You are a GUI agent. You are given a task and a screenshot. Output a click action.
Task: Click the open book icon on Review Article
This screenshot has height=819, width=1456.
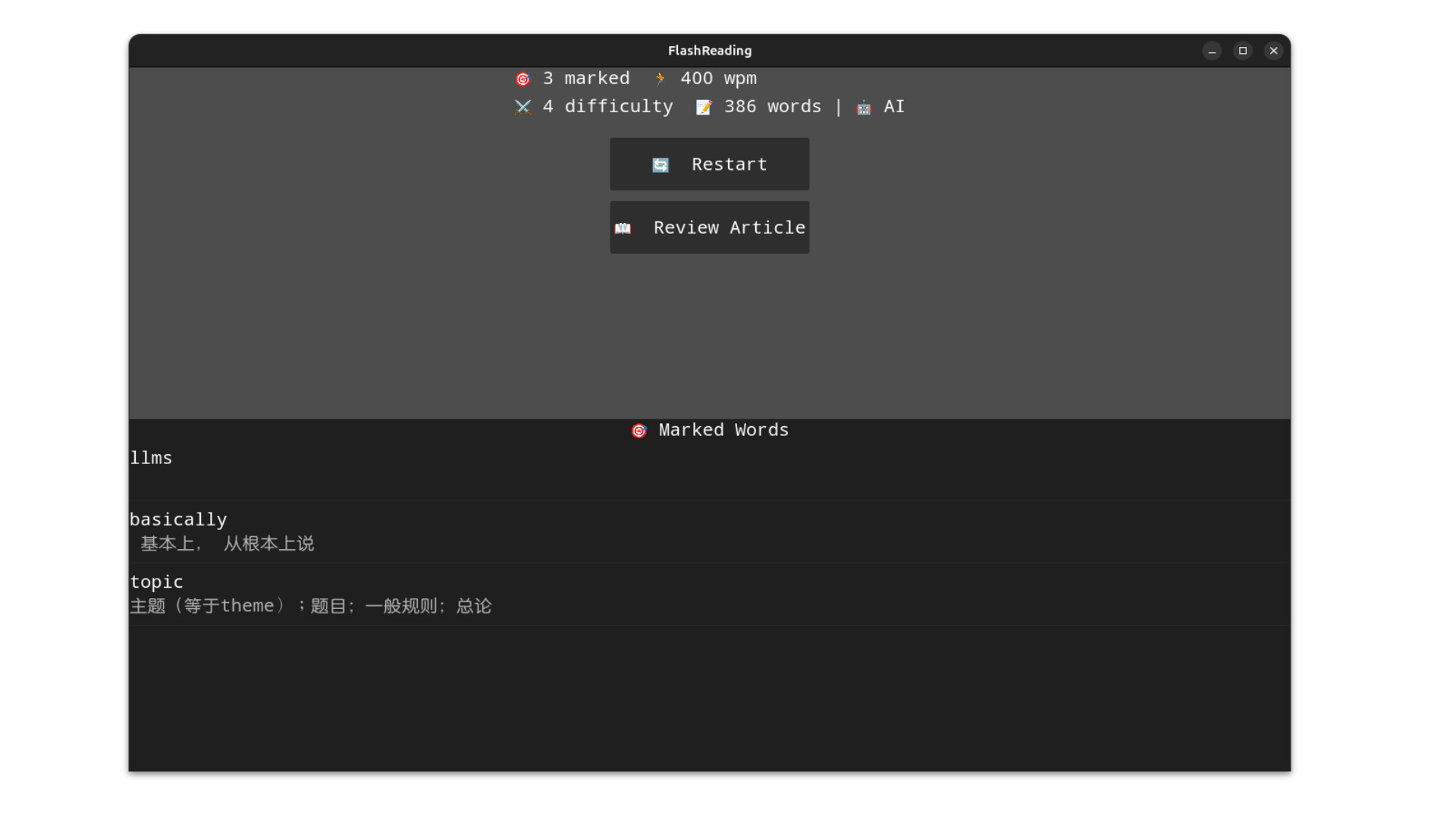623,228
